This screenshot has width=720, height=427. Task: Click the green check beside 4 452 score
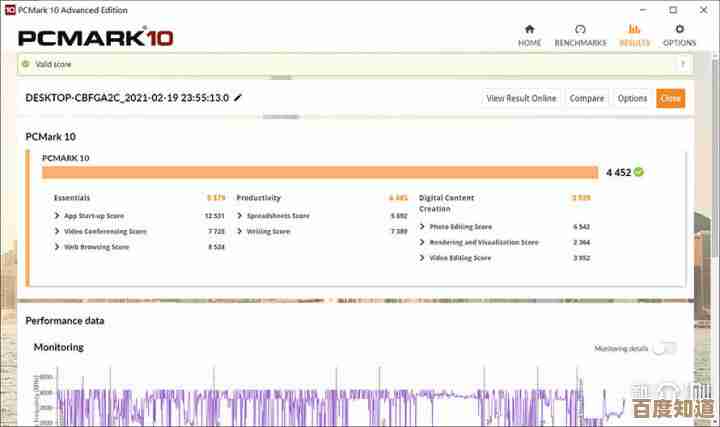(x=638, y=172)
